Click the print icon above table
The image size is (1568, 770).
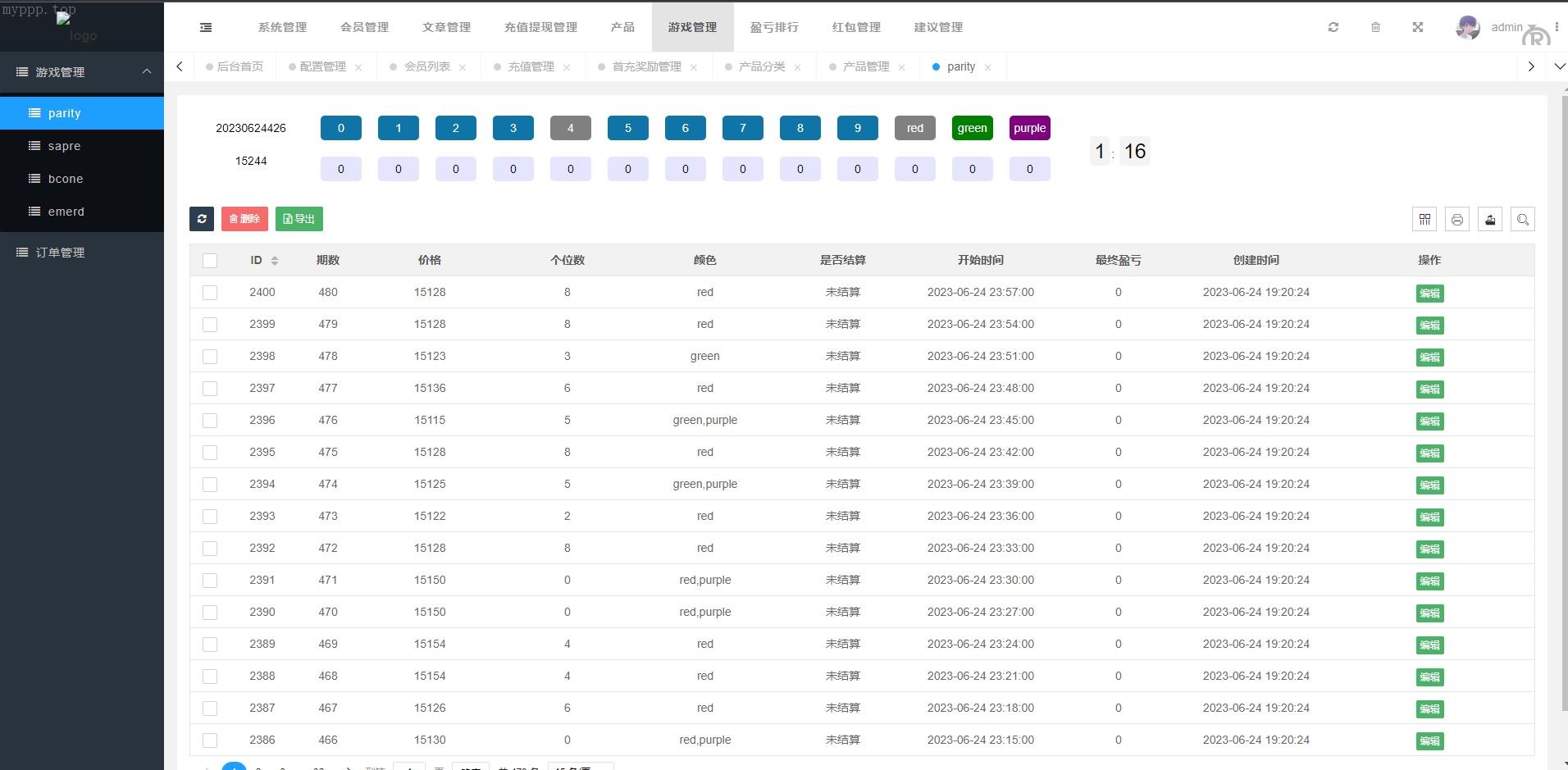coord(1457,219)
